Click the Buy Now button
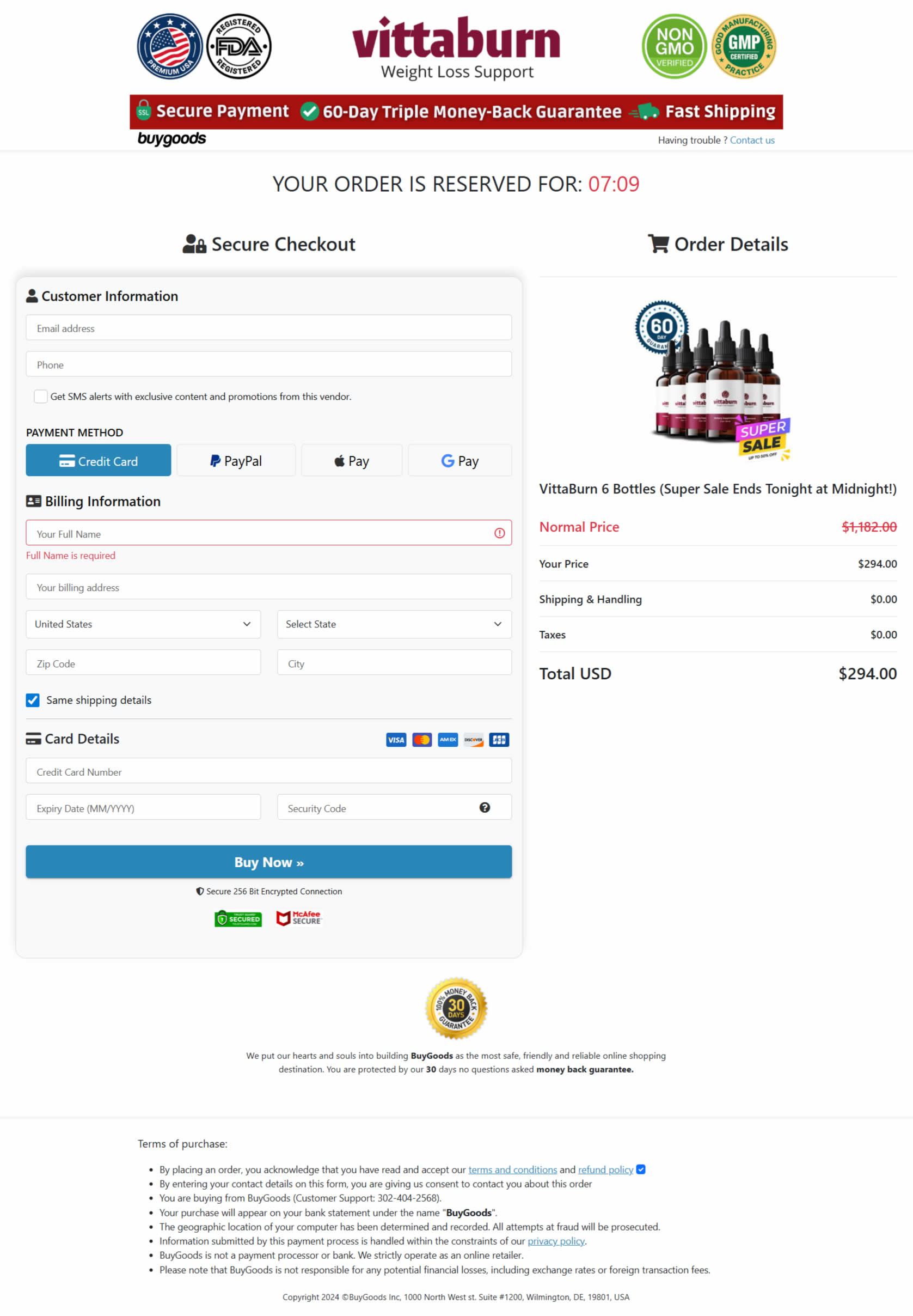 [x=269, y=862]
